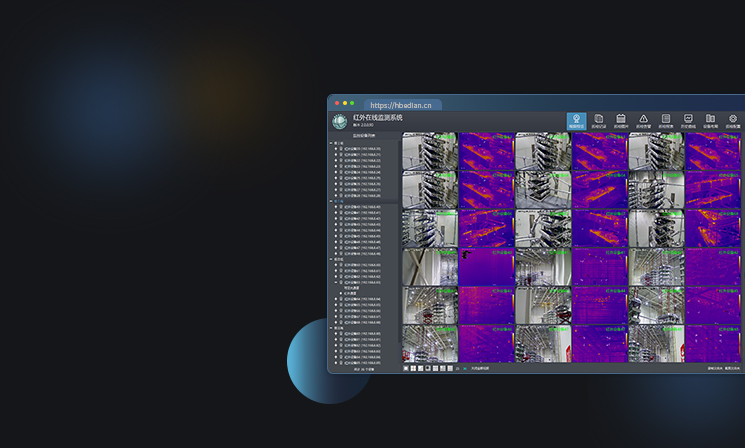This screenshot has width=745, height=448.
Task: Collapse the bottom-most device group in tree
Action: pyautogui.click(x=331, y=328)
